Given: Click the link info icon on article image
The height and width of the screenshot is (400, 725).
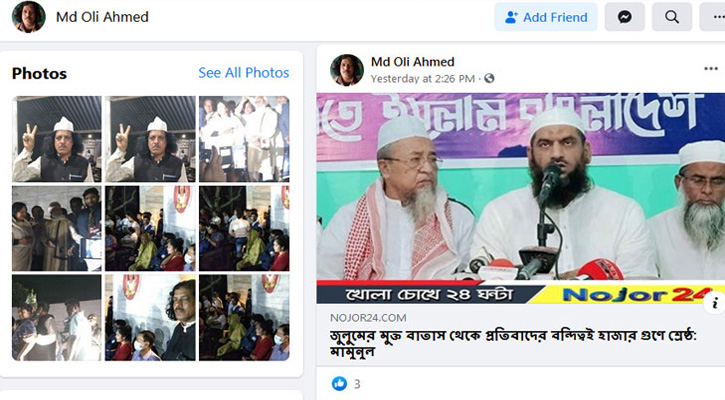Looking at the screenshot, I should [x=715, y=303].
